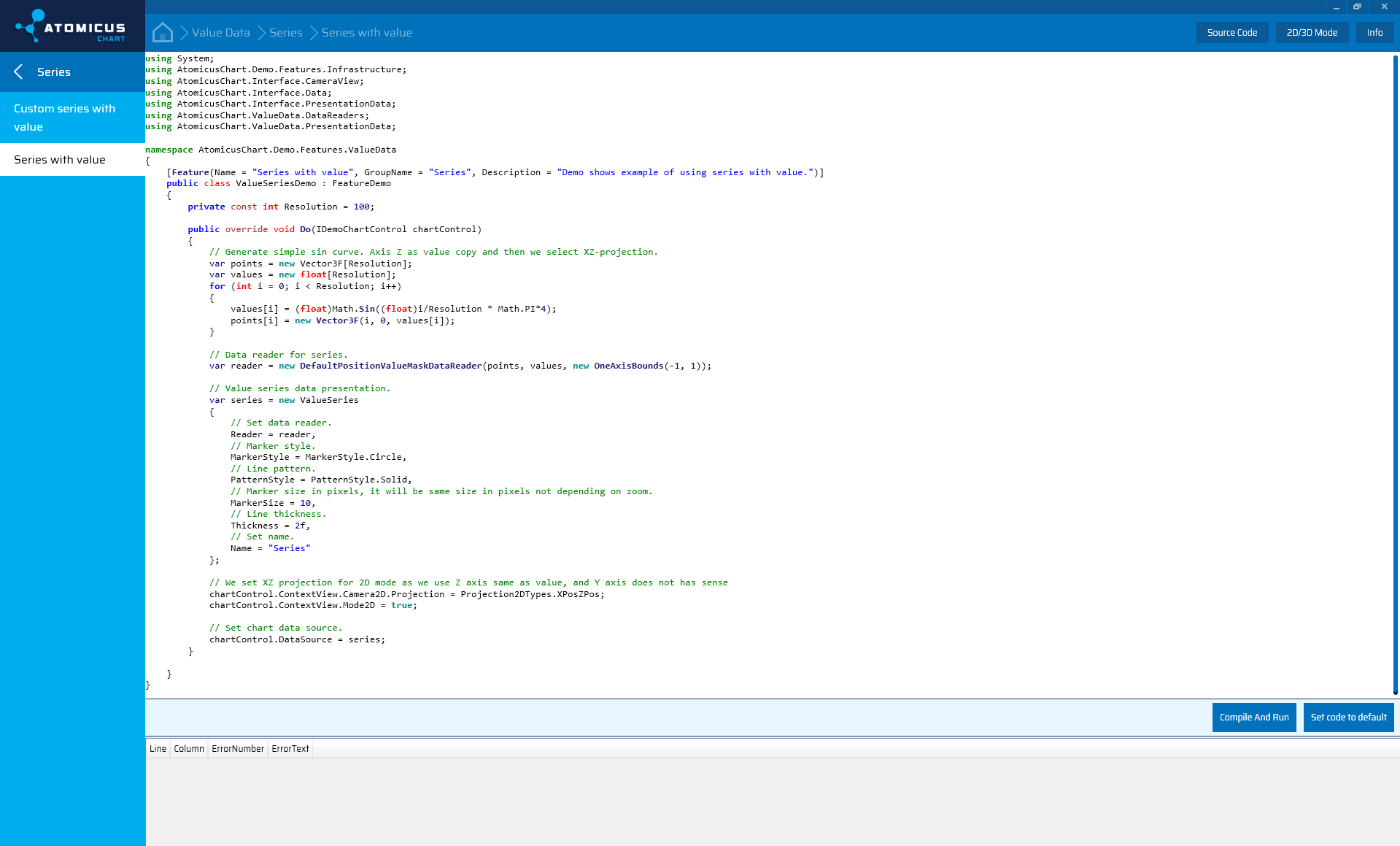Click the 'ErrorText' column header
Image resolution: width=1400 pixels, height=846 pixels.
[290, 748]
